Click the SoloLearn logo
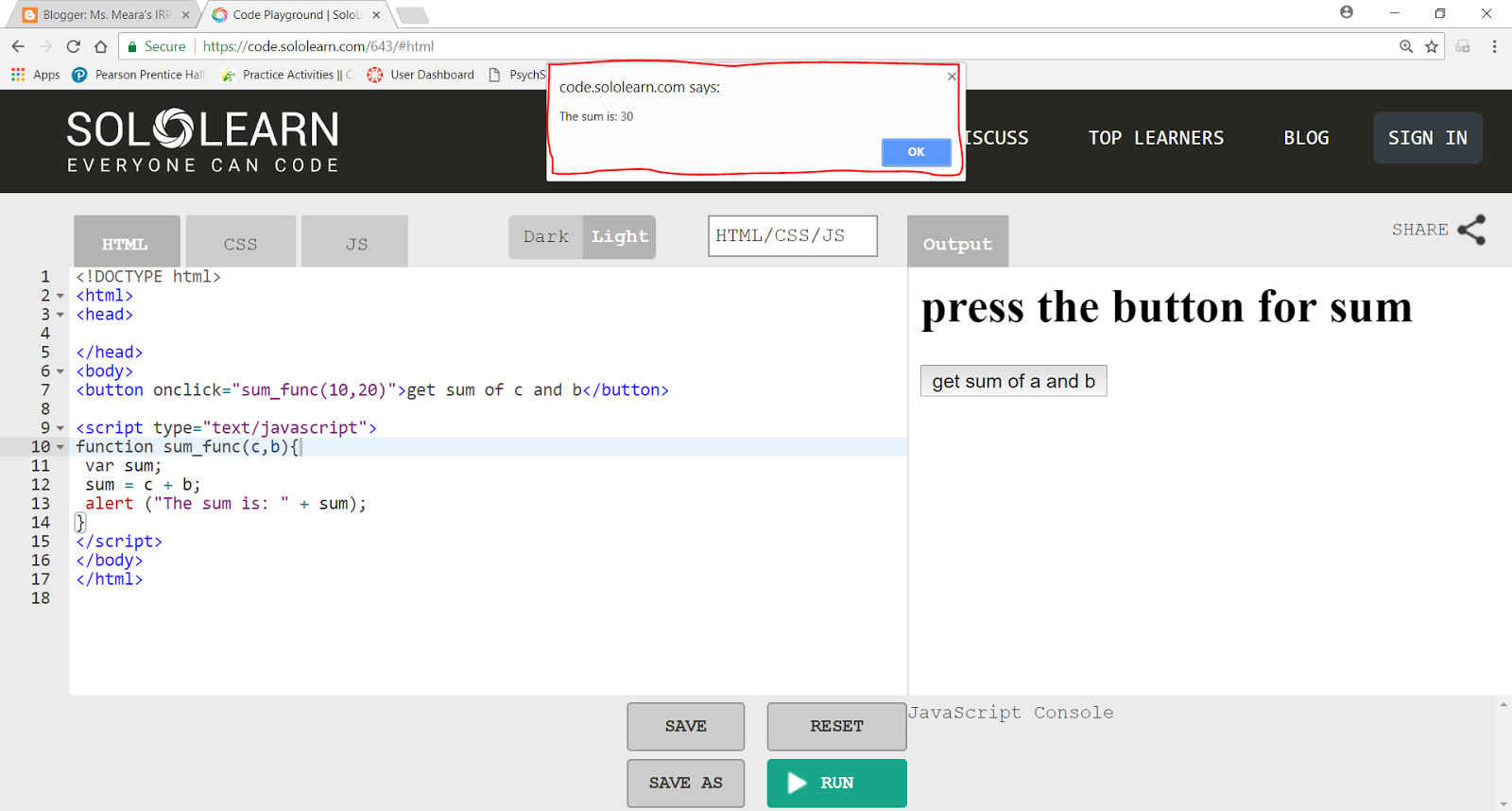 pyautogui.click(x=202, y=142)
